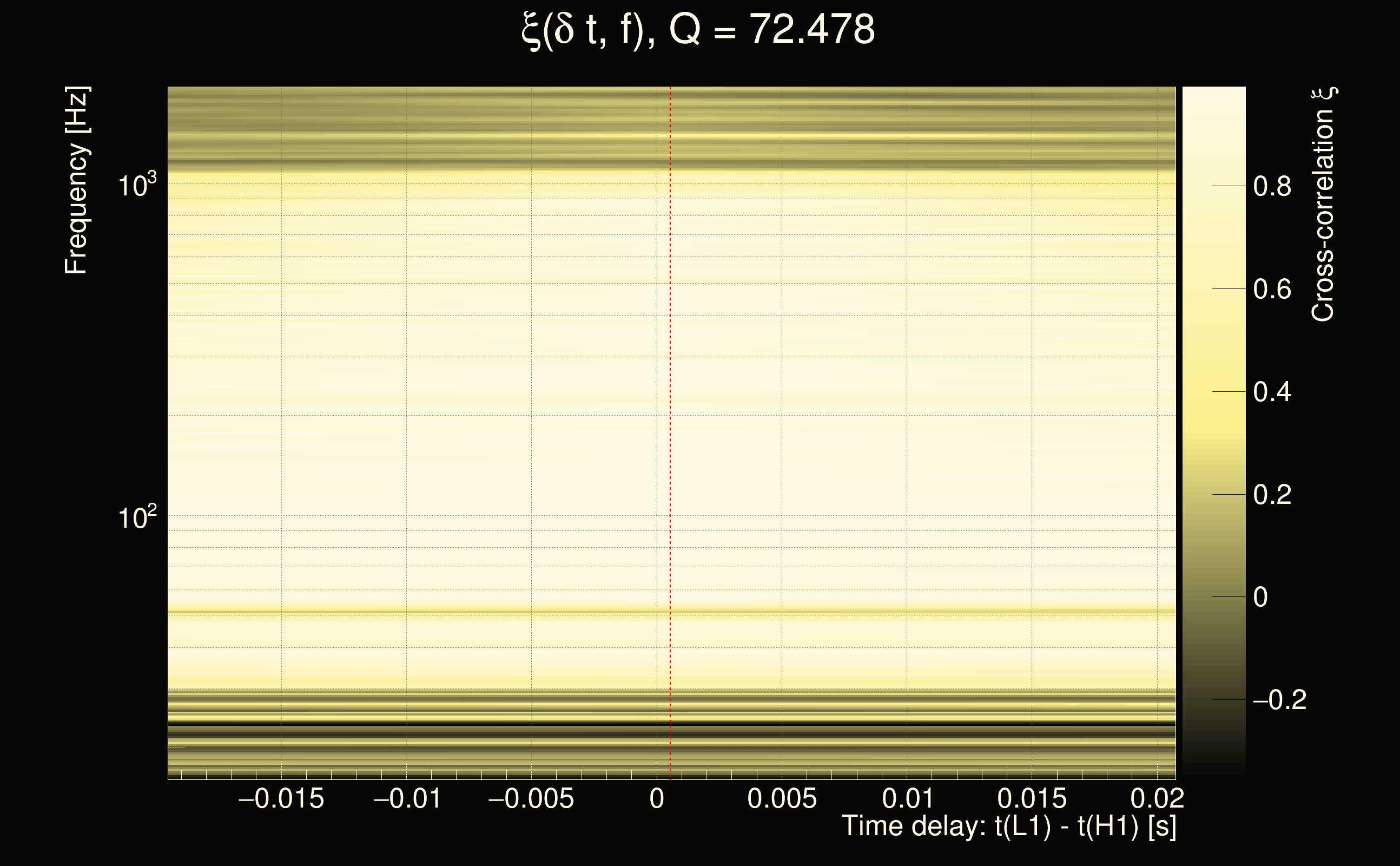The width and height of the screenshot is (1400, 866).
Task: Click the −0.005 time delay tick label
Action: click(x=531, y=799)
